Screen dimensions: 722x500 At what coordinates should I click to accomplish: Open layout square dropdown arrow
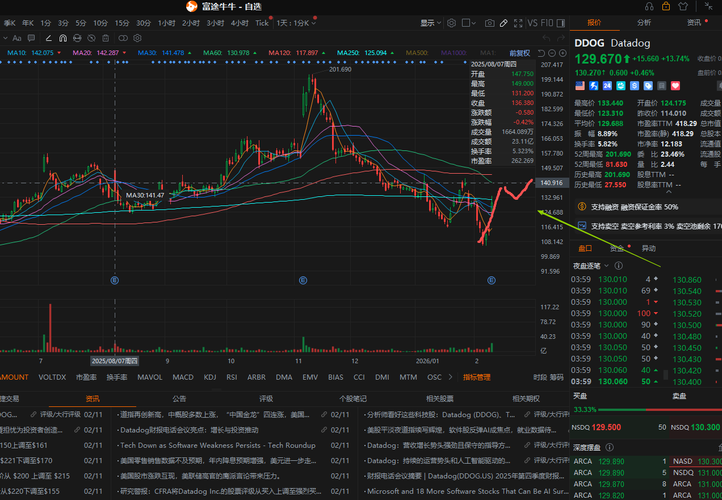point(474,23)
